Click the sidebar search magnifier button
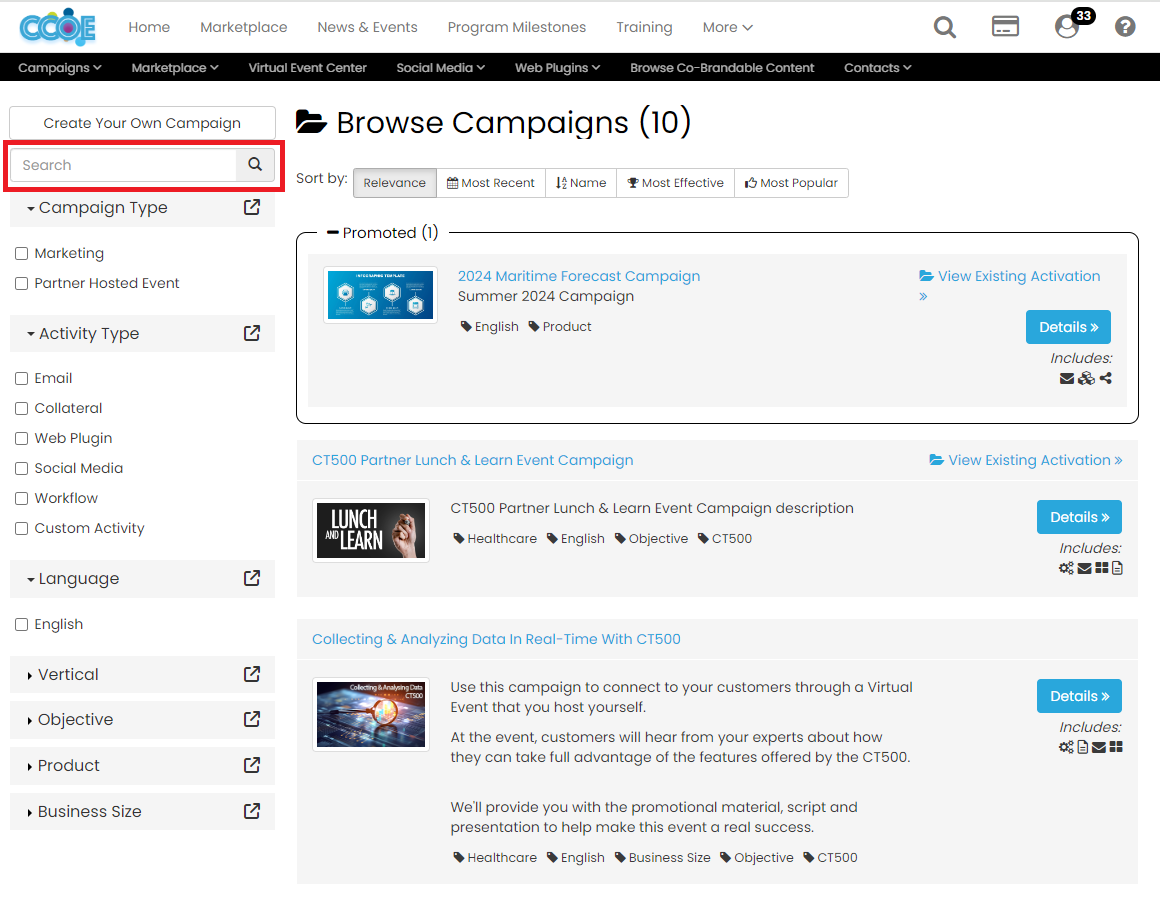1160x904 pixels. 255,165
